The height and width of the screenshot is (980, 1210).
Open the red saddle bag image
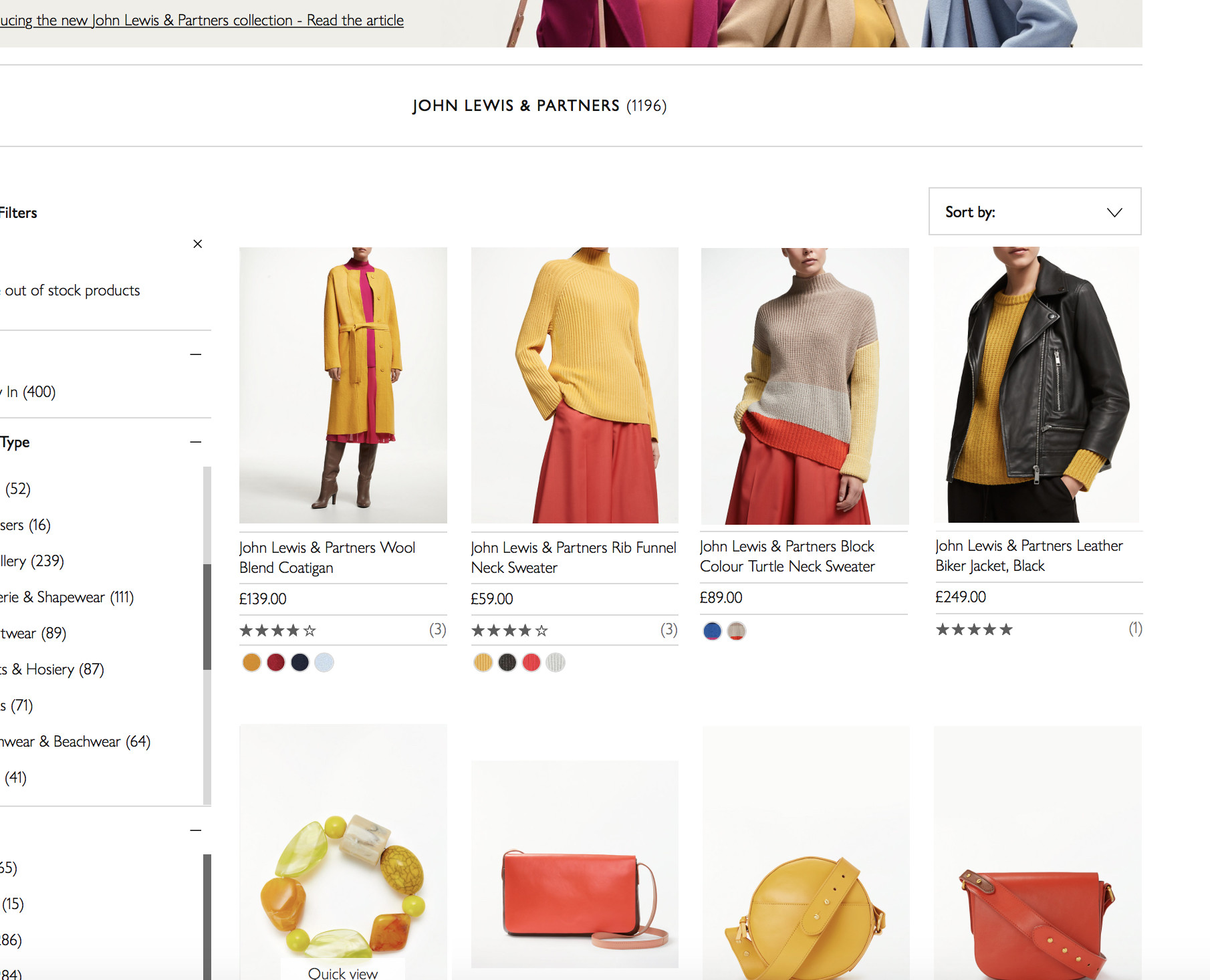point(1038,853)
